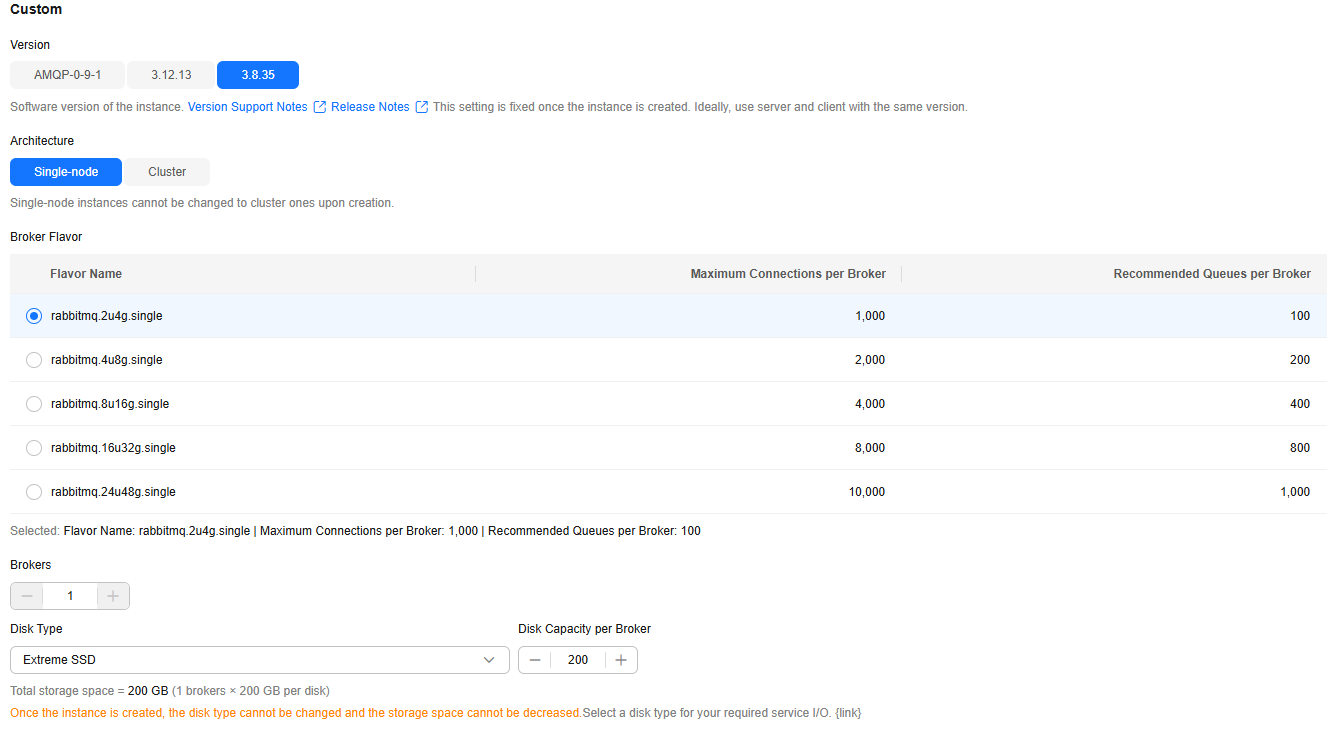Increase Disk Capacity per Broker with plus icon
The height and width of the screenshot is (733, 1327).
[x=621, y=660]
